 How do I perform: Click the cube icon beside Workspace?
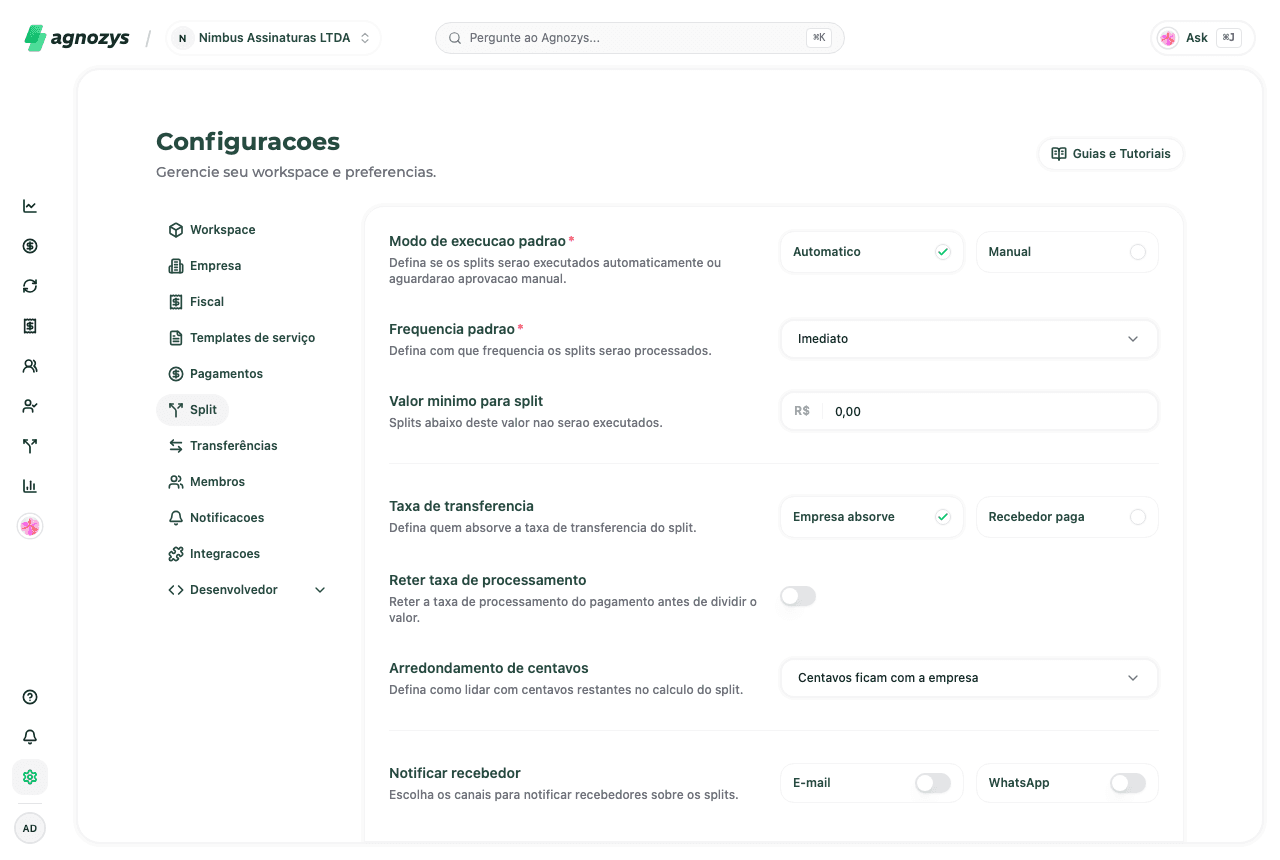176,230
